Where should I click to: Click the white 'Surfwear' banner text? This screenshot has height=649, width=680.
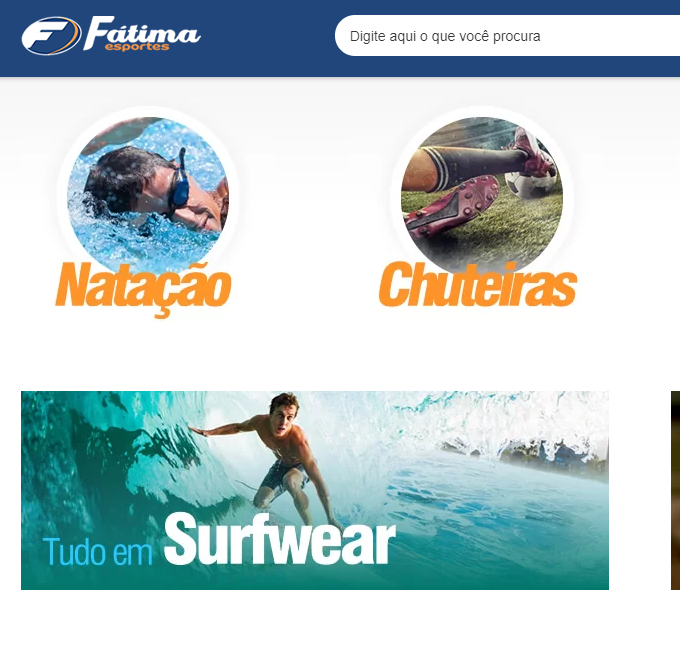280,539
